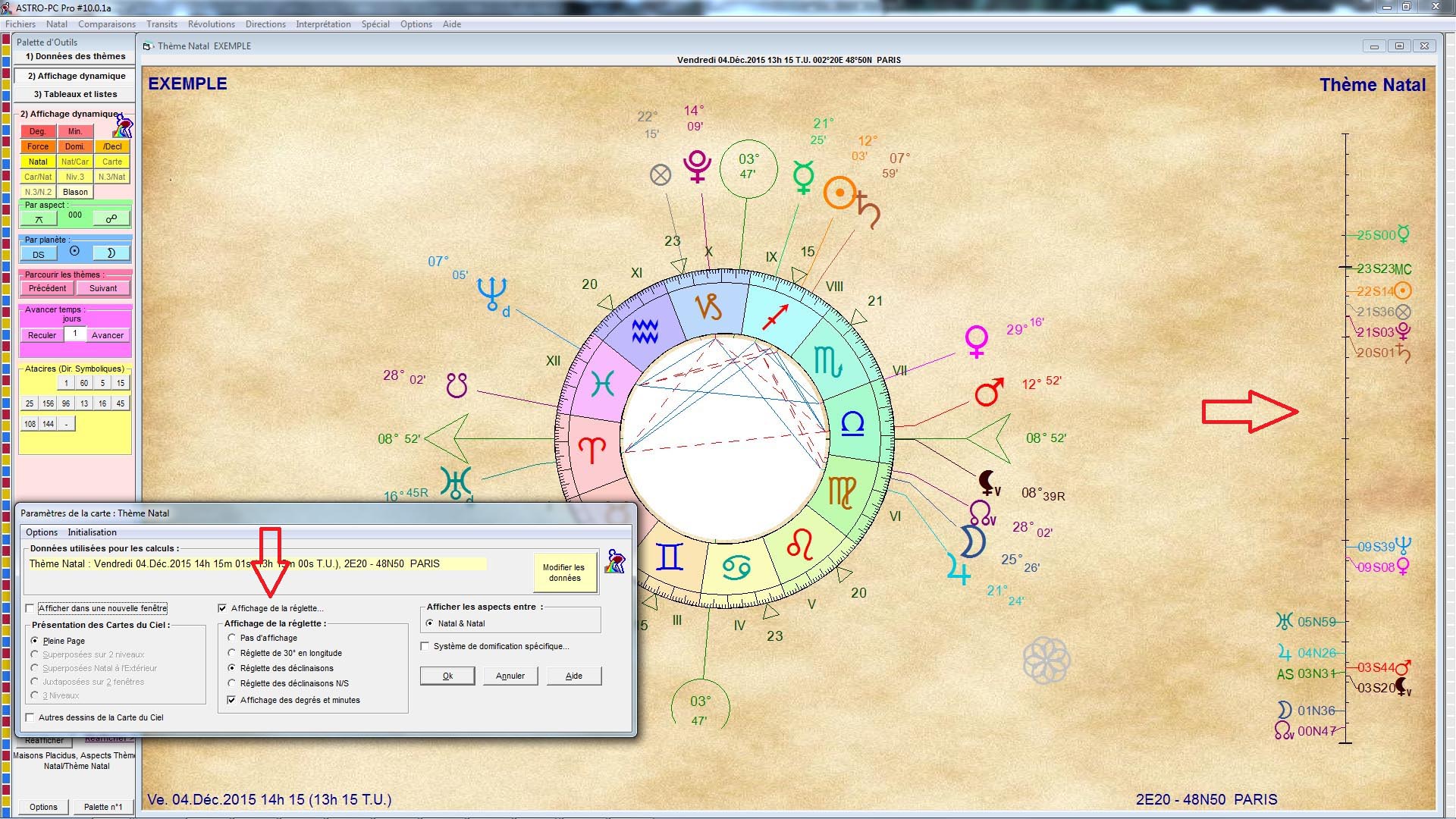Select the Pas d'affichage radio option
This screenshot has width=1456, height=819.
point(232,638)
